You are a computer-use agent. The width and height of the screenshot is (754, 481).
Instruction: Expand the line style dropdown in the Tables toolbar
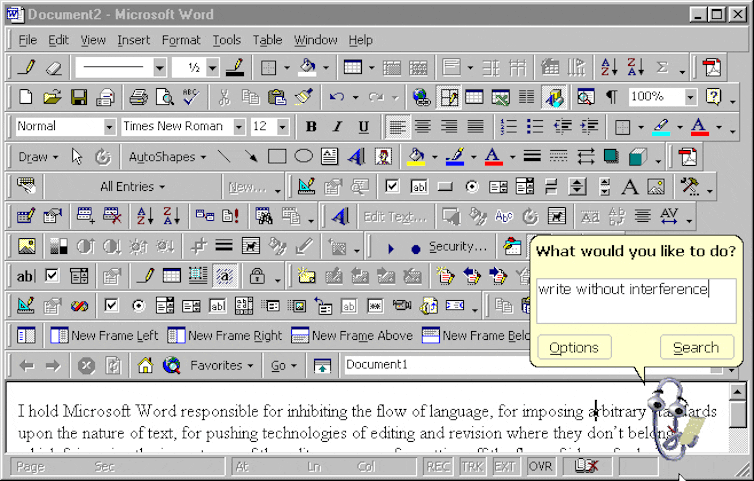pyautogui.click(x=160, y=67)
